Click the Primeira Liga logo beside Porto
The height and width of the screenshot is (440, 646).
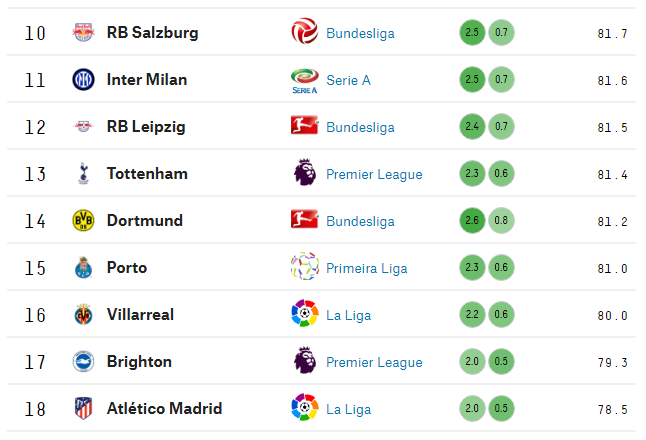coord(304,267)
